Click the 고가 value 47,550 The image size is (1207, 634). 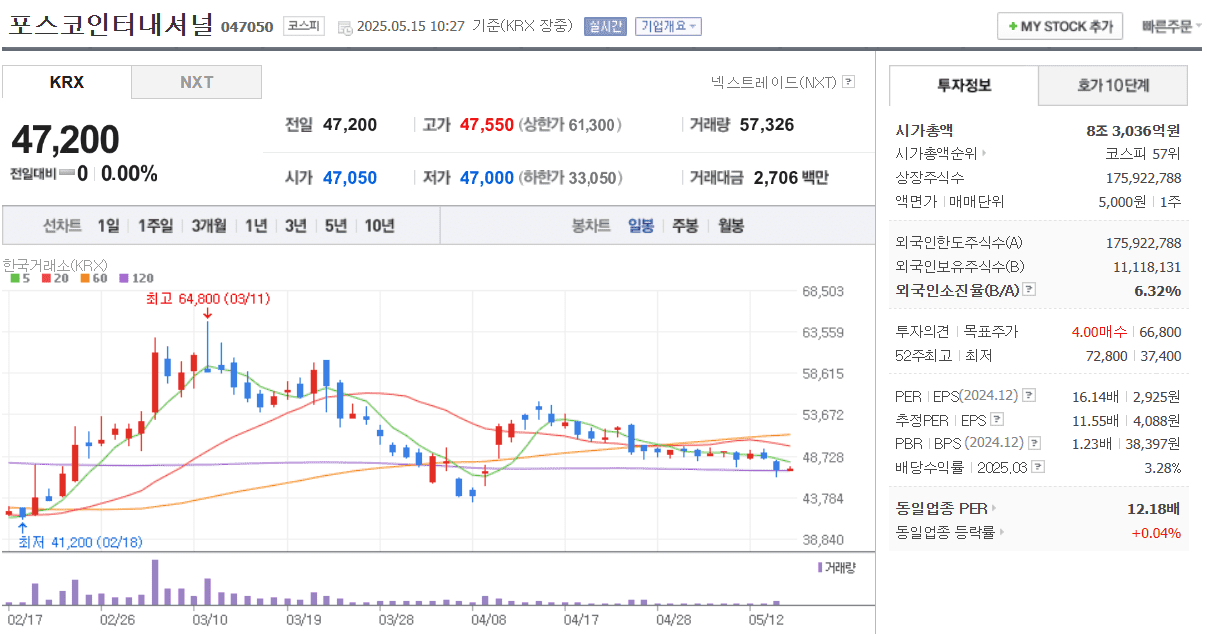coord(487,125)
